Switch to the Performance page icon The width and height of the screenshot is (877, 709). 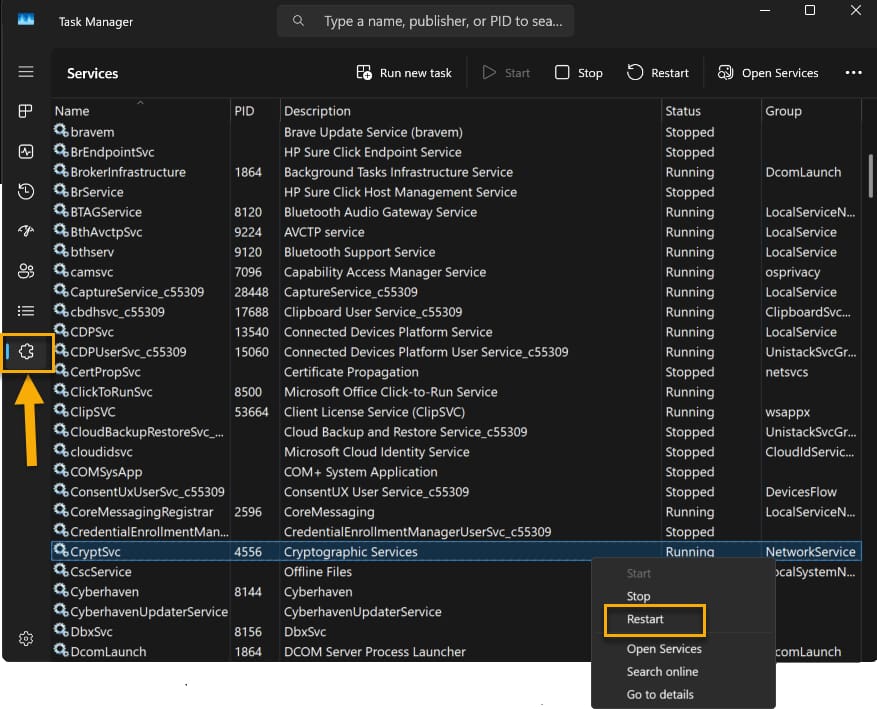(x=26, y=152)
